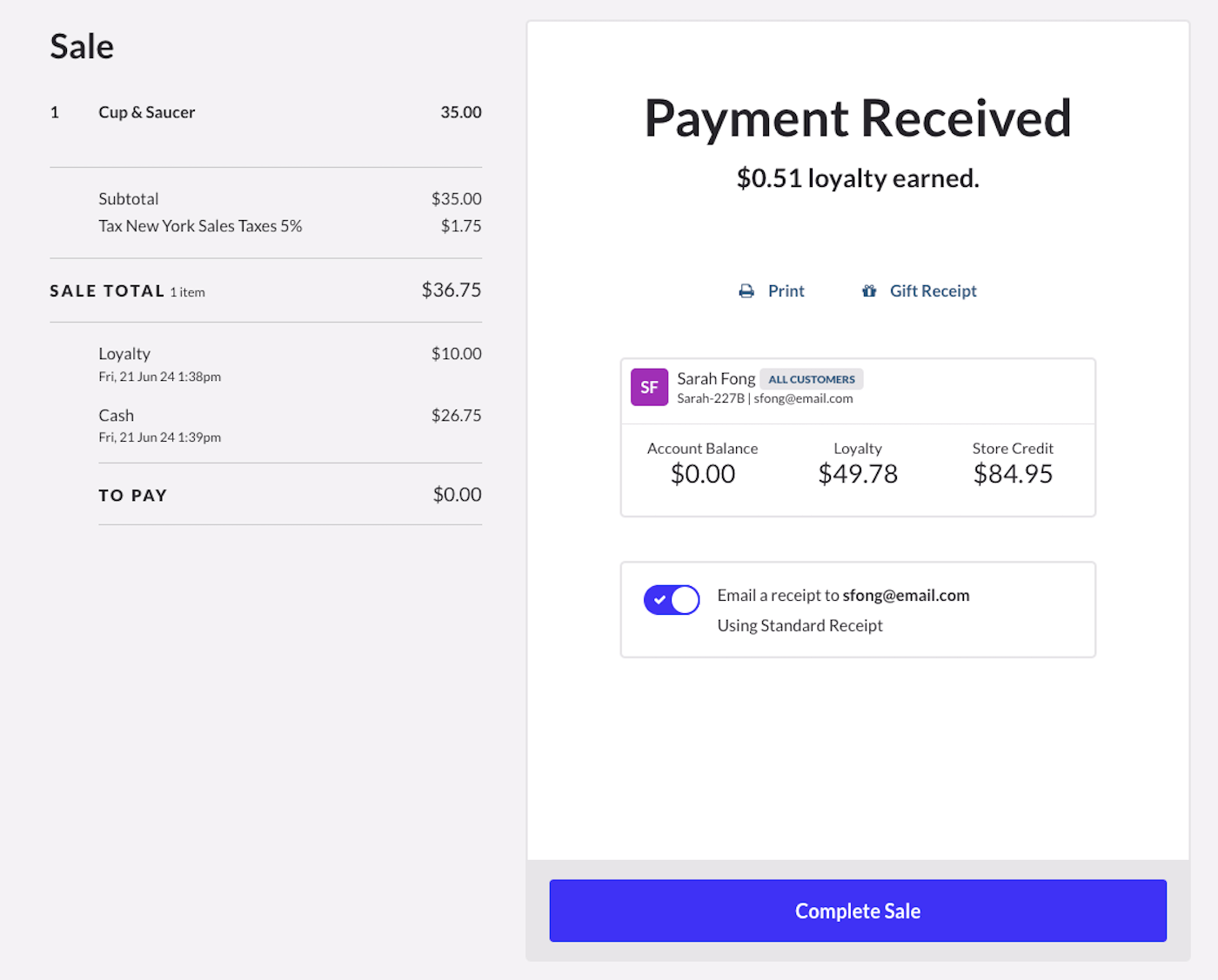Click the Cup & Saucer line item

click(147, 112)
